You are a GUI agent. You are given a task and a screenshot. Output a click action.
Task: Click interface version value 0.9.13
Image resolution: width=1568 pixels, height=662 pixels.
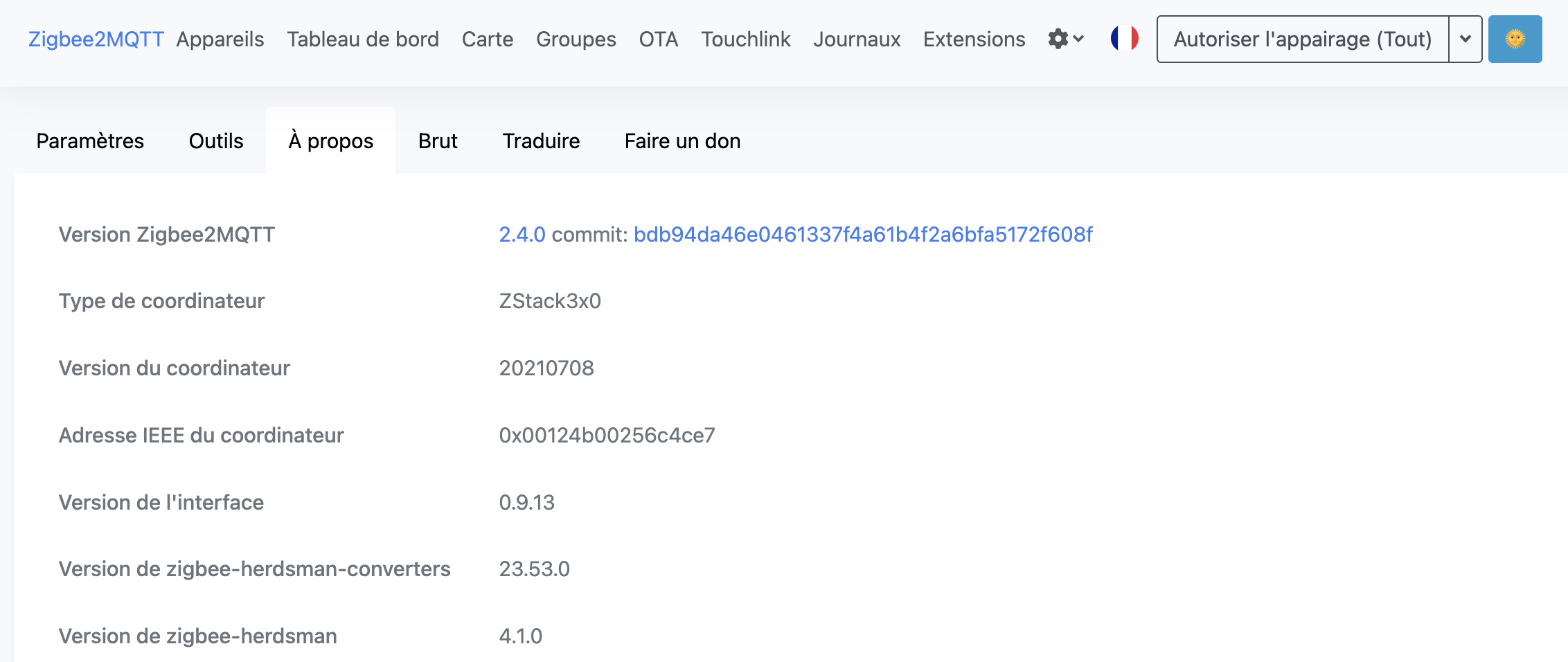pyautogui.click(x=526, y=503)
